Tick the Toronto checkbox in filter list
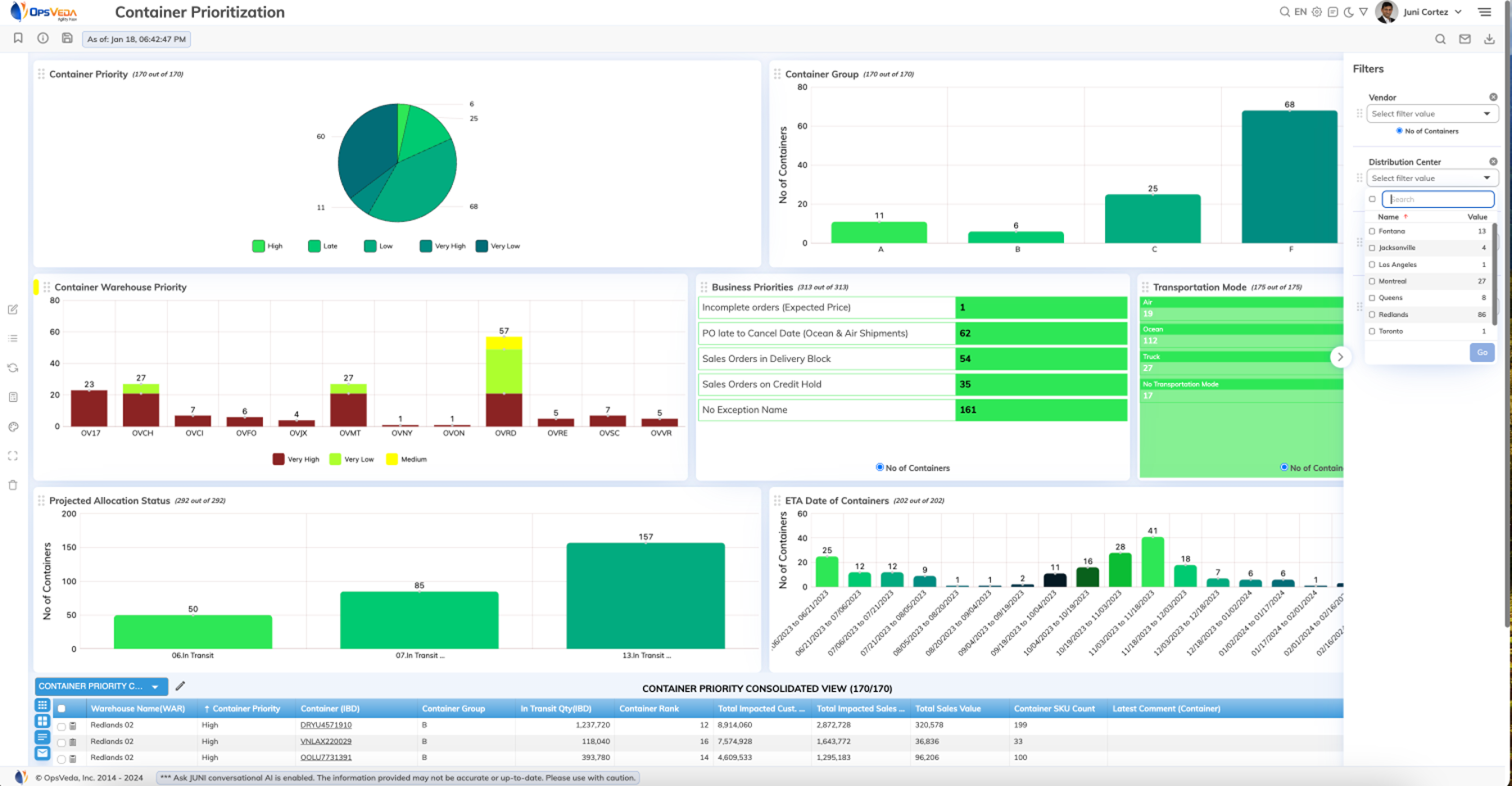Viewport: 1512px width, 786px height. coord(1373,332)
